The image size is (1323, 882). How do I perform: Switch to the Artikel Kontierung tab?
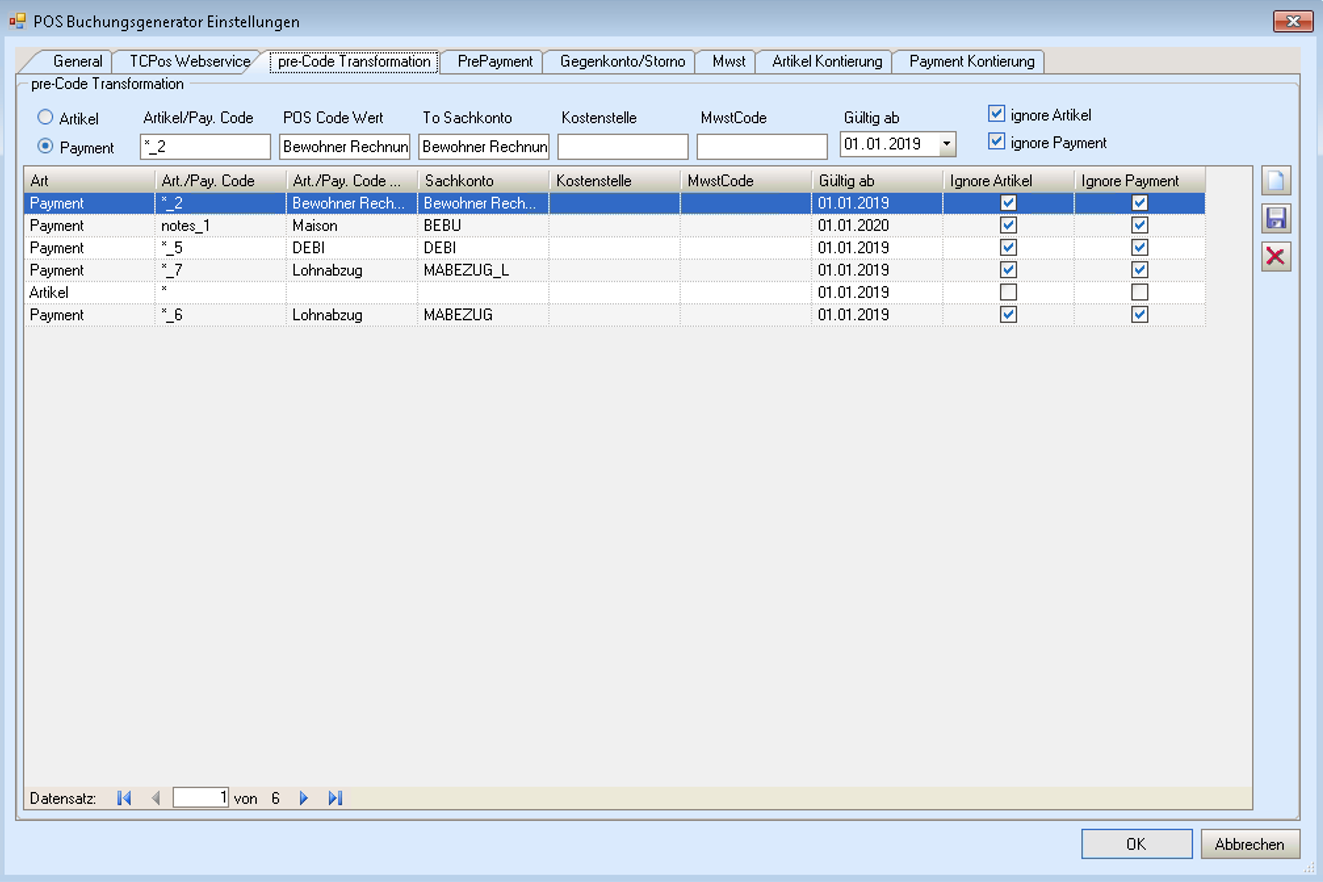(x=826, y=61)
